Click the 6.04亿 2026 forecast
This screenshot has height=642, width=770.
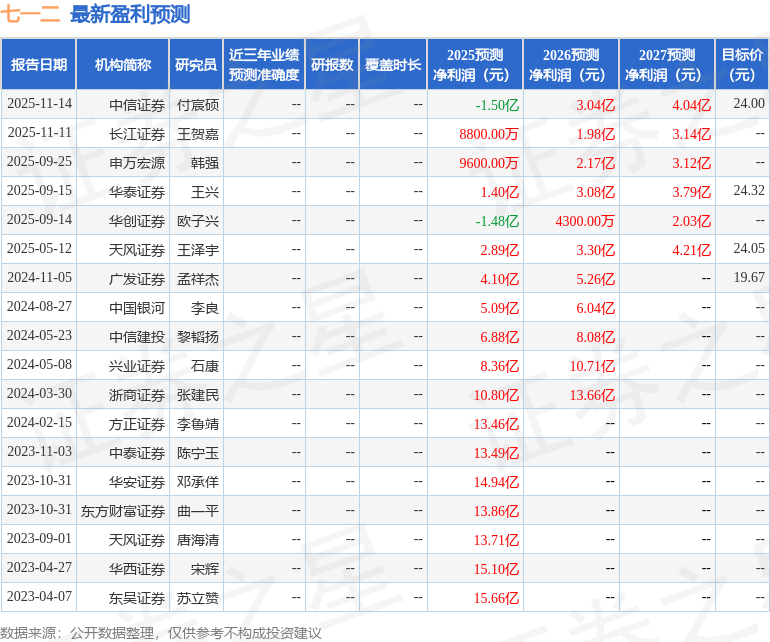click(596, 308)
